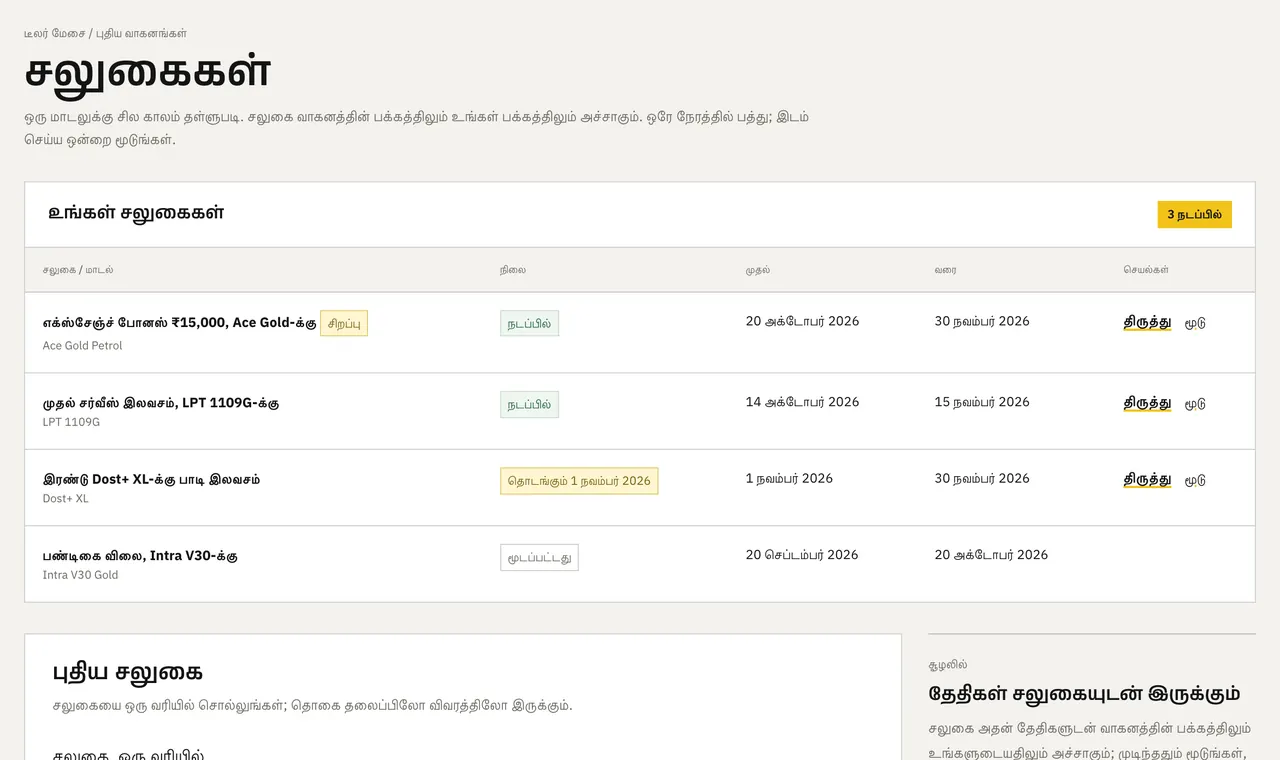Click திருத்து for the Ace Gold exchange bonus offer
The width and height of the screenshot is (1280, 760).
click(1147, 322)
